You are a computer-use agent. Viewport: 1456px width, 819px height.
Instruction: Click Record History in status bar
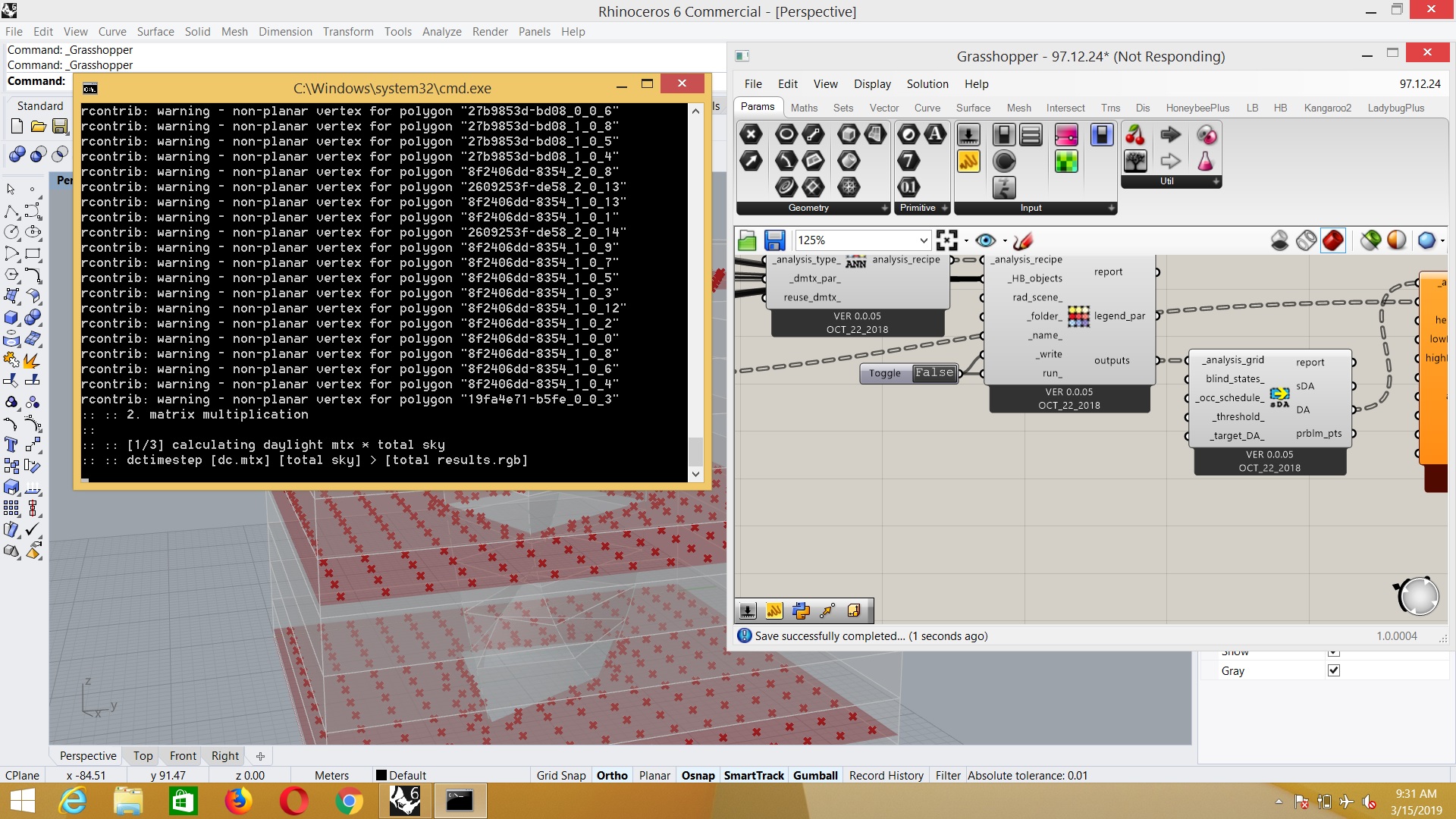click(x=886, y=775)
